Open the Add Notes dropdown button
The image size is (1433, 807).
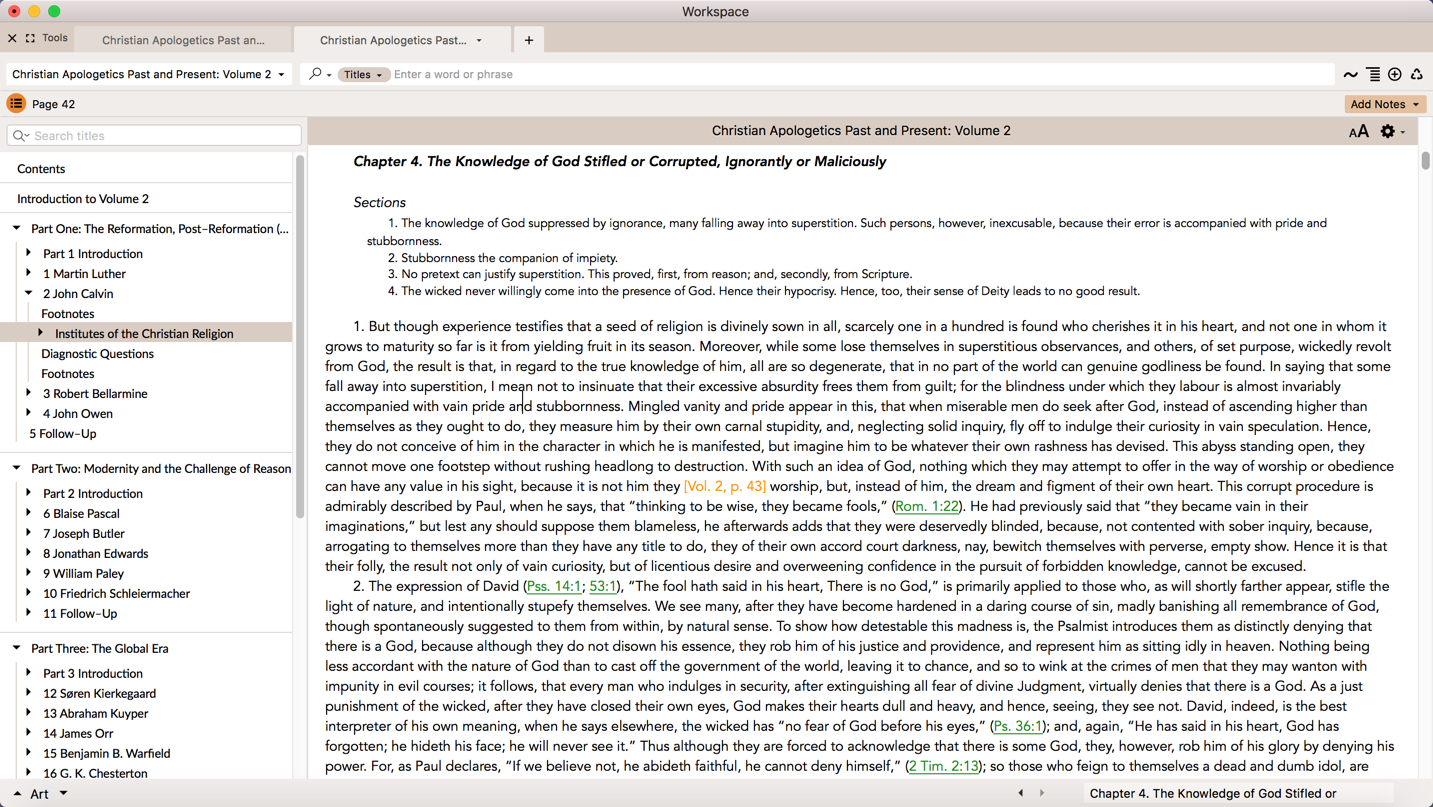1385,104
